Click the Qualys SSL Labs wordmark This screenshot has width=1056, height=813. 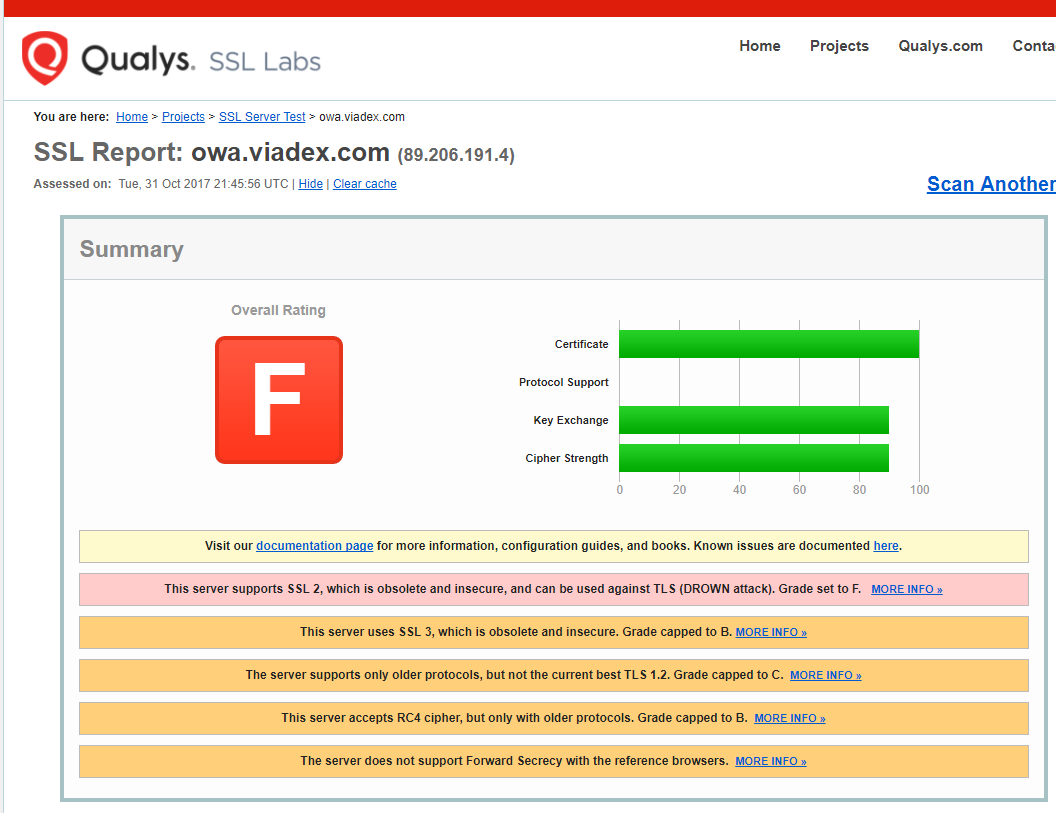[201, 60]
